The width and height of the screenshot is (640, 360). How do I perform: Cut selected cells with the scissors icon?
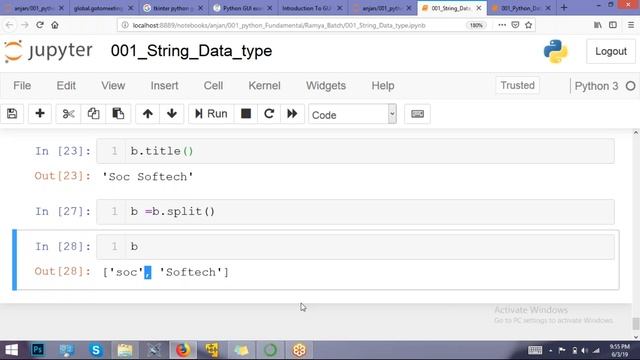[68, 114]
